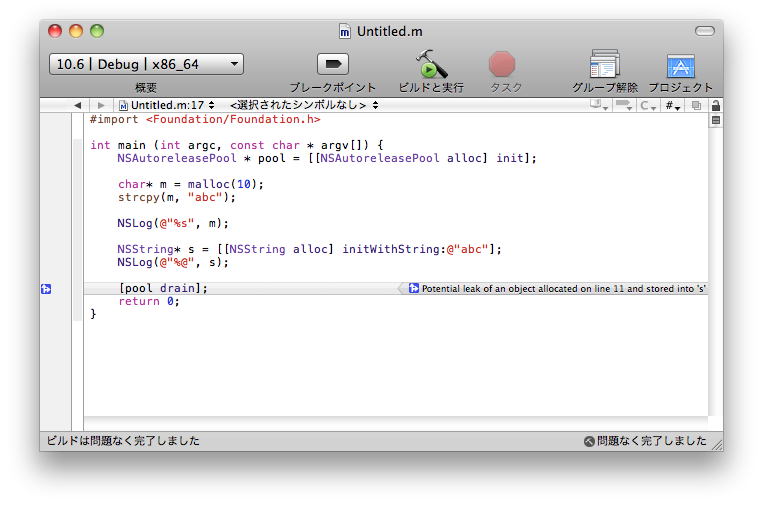This screenshot has width=763, height=511.
Task: Click the Breakpoints toolbar button
Action: click(x=333, y=64)
